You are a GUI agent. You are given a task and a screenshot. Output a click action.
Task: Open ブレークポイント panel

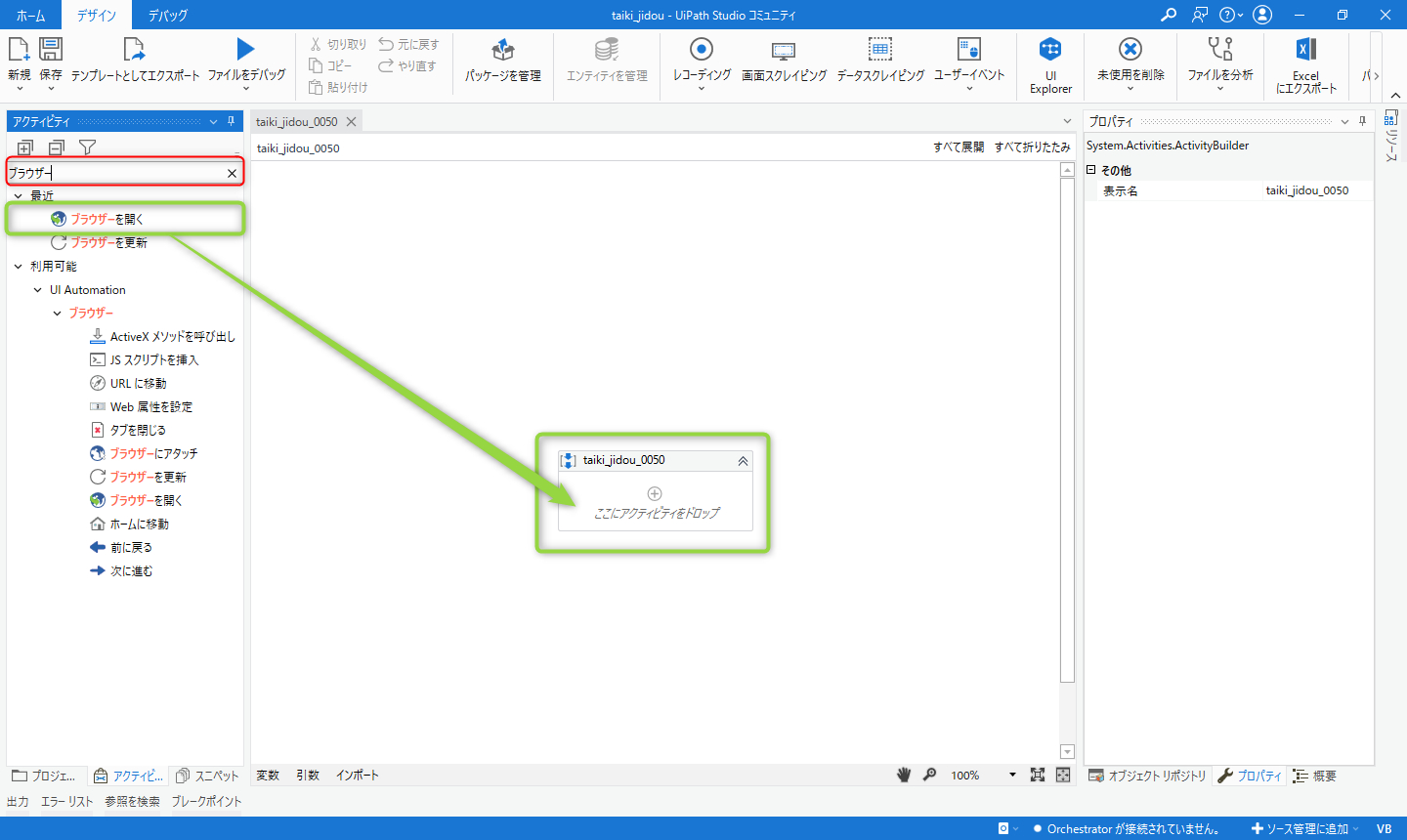(x=206, y=802)
